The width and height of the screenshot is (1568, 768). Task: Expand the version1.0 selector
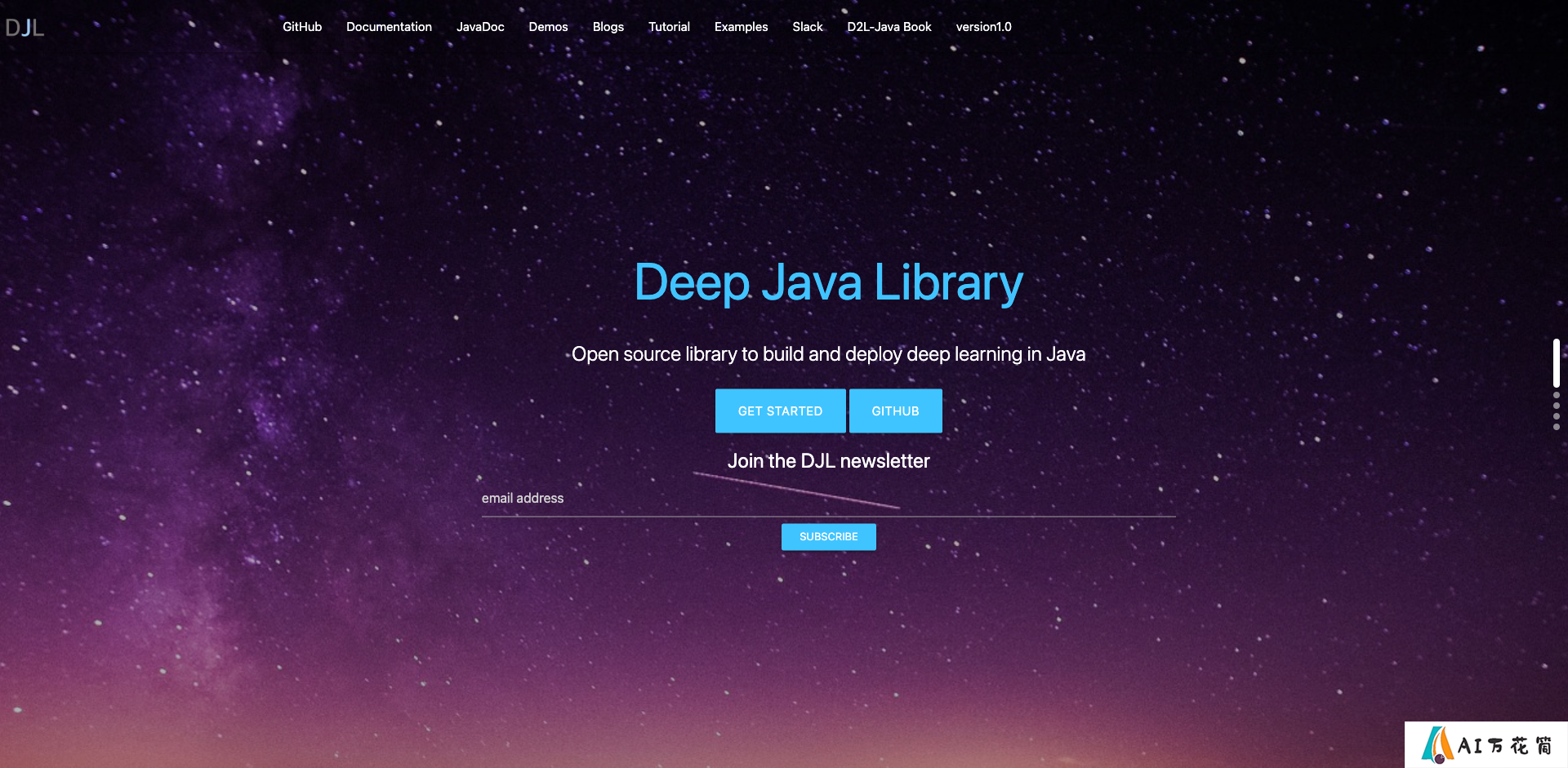(x=983, y=27)
